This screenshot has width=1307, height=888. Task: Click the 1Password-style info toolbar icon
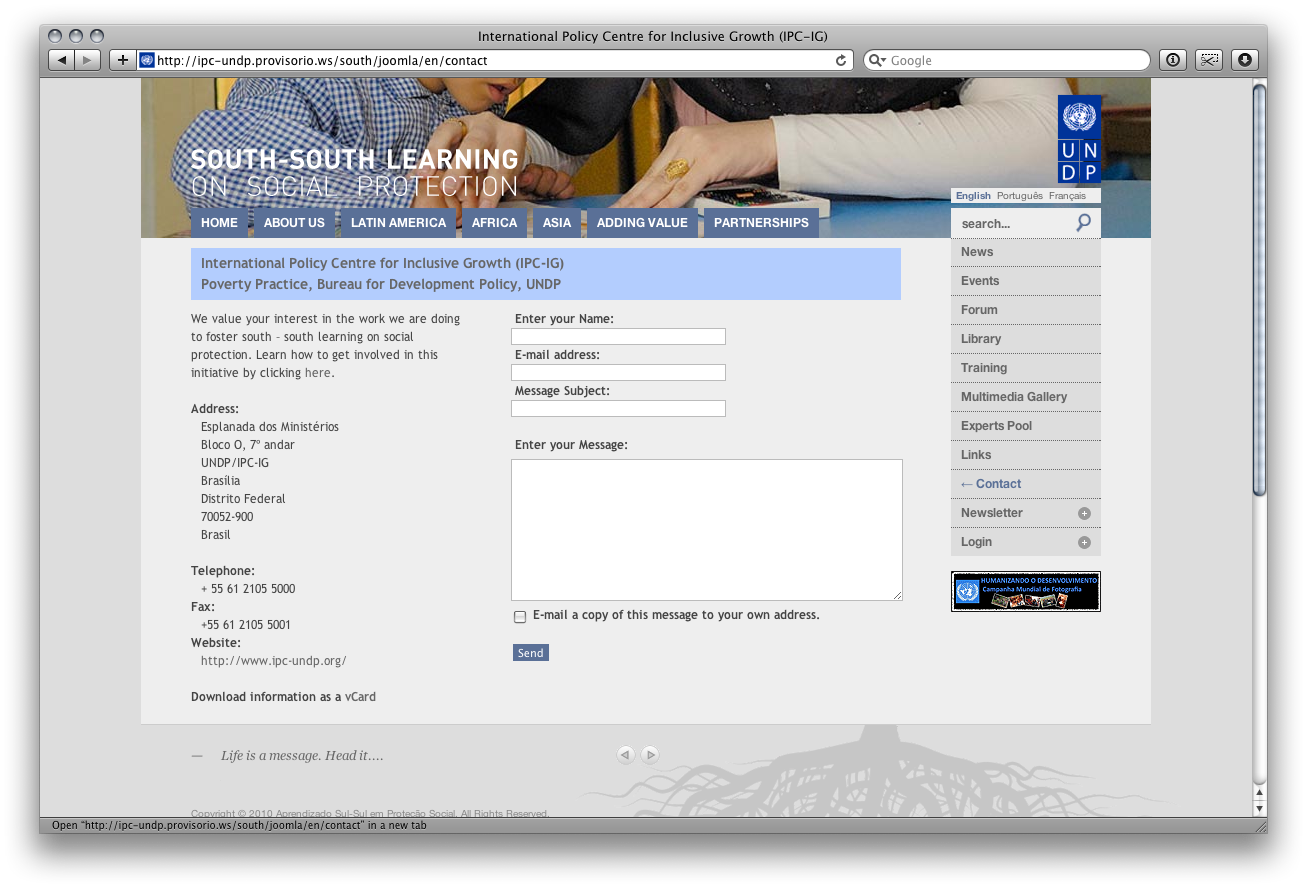pos(1173,60)
